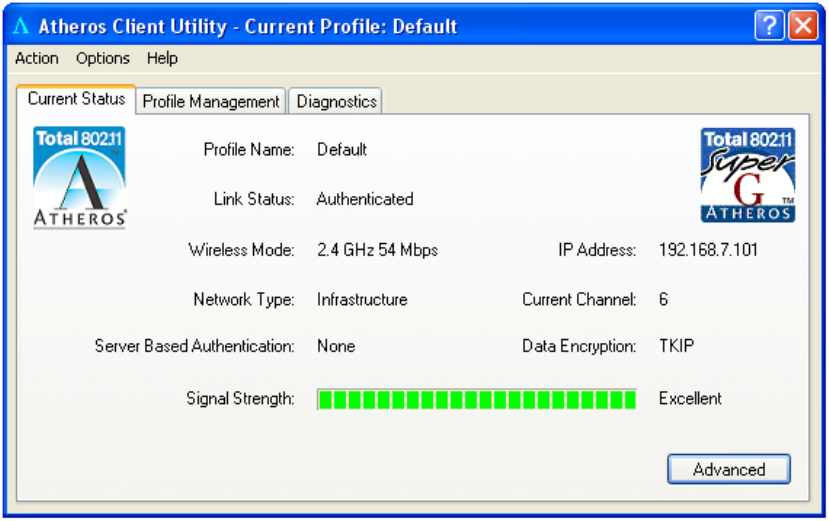Click the 2.4 GHz 54 Mbps value
The image size is (829, 521).
click(x=377, y=250)
